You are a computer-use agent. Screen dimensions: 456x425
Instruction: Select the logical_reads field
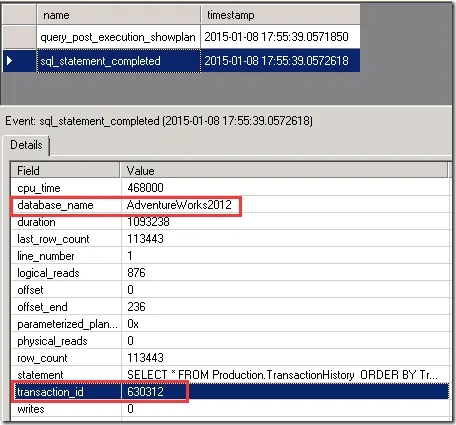(48, 273)
